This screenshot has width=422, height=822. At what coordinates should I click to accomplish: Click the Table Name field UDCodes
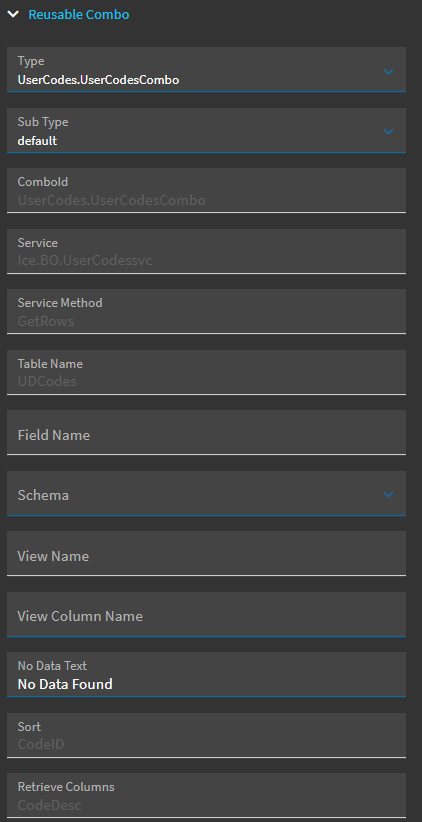click(x=206, y=372)
